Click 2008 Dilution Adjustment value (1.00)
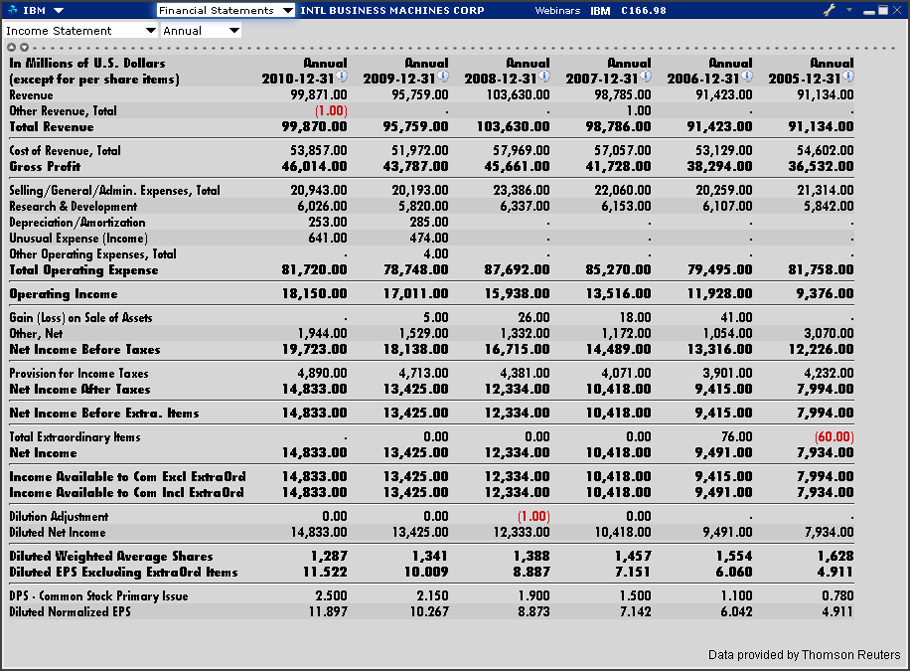The height and width of the screenshot is (671, 910). [533, 517]
